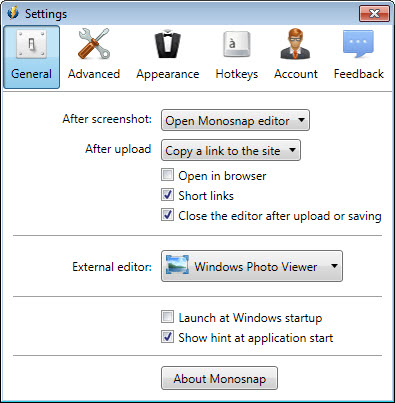Open the Appearance tuxedo icon

click(168, 44)
